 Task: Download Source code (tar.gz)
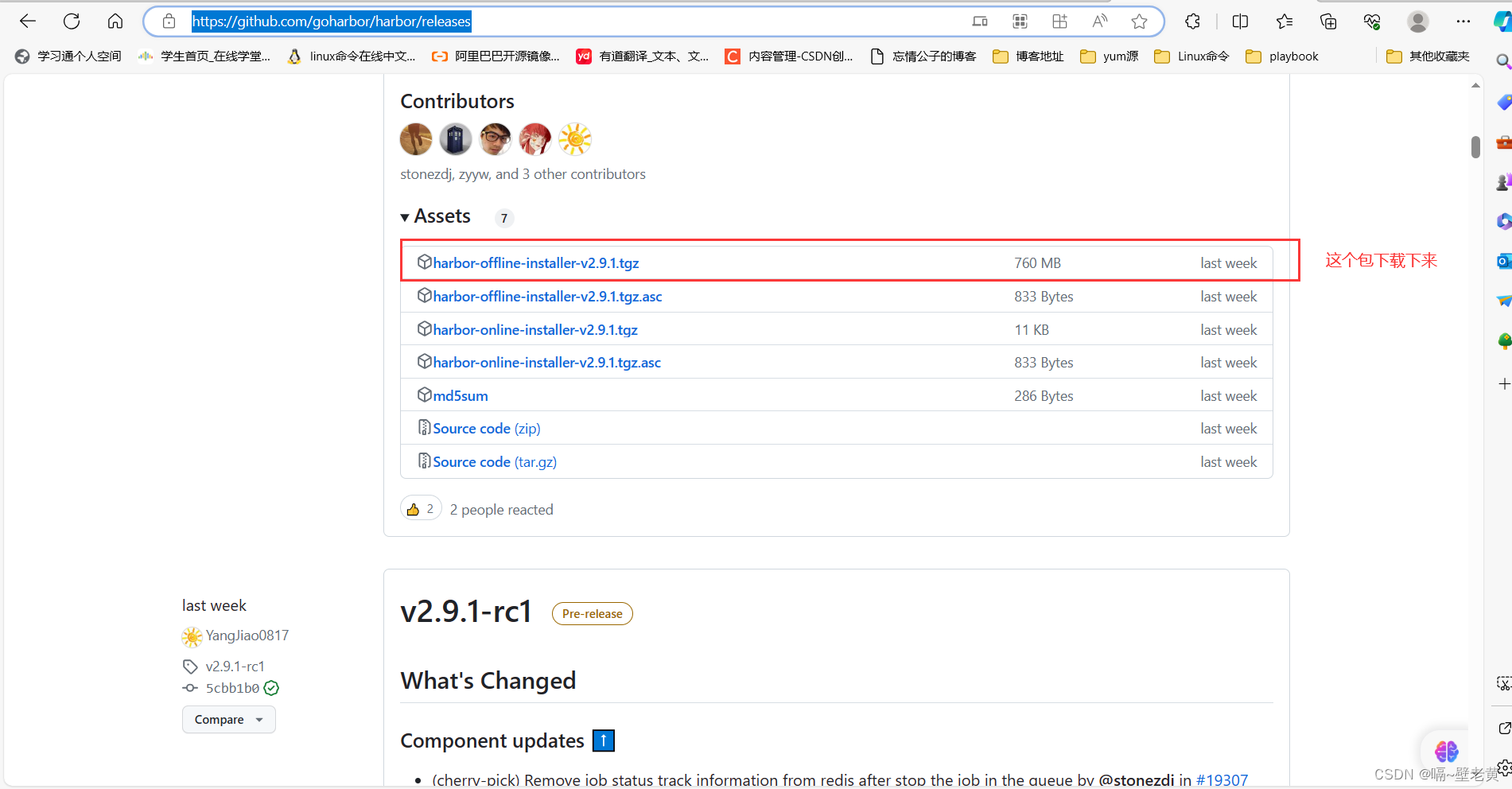point(494,462)
